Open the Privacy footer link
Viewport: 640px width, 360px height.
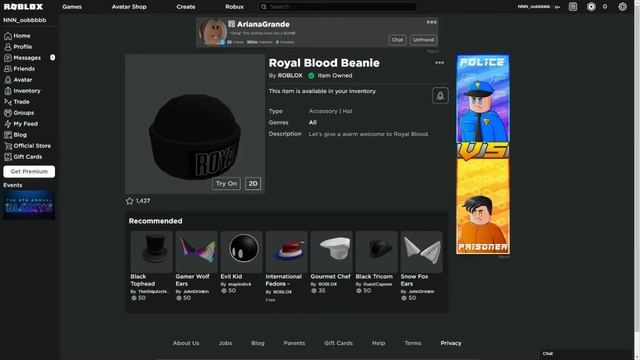[451, 343]
